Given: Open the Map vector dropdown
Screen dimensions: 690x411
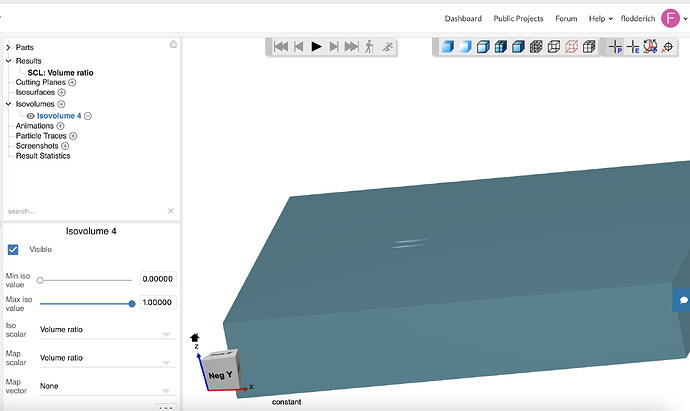Looking at the screenshot, I should pos(108,386).
